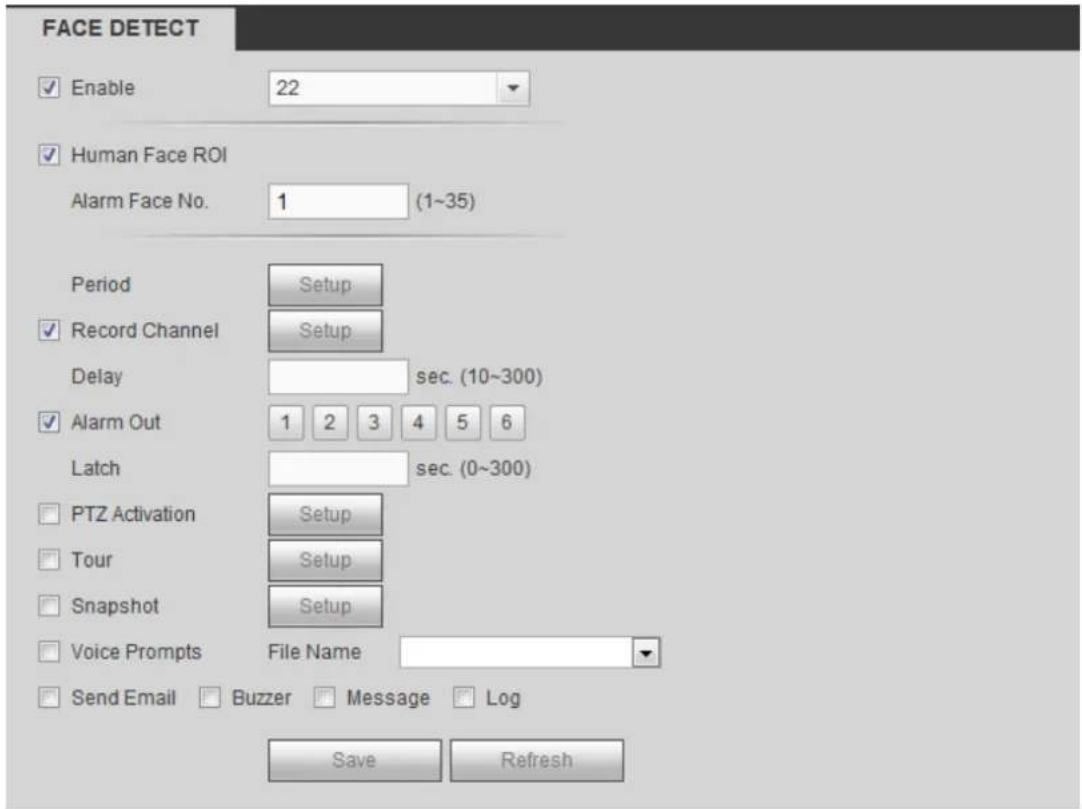Image resolution: width=1082 pixels, height=809 pixels.
Task: Click the Delay seconds input field
Action: pos(338,377)
